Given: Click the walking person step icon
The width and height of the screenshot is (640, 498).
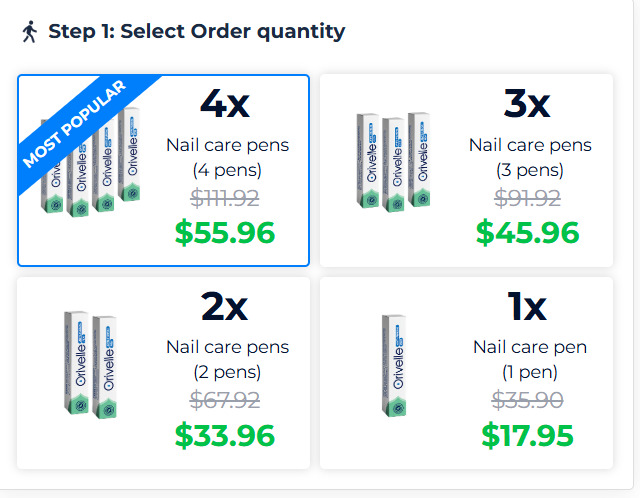Looking at the screenshot, I should pos(28,32).
